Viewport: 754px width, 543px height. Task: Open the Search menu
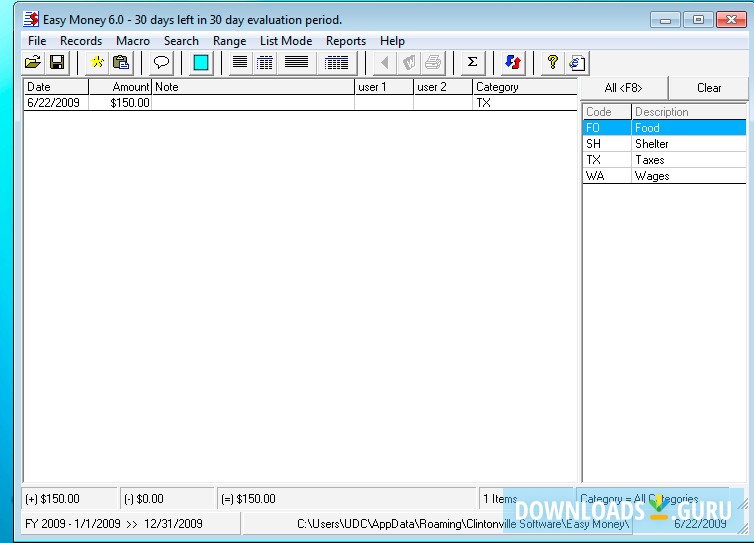pos(181,41)
